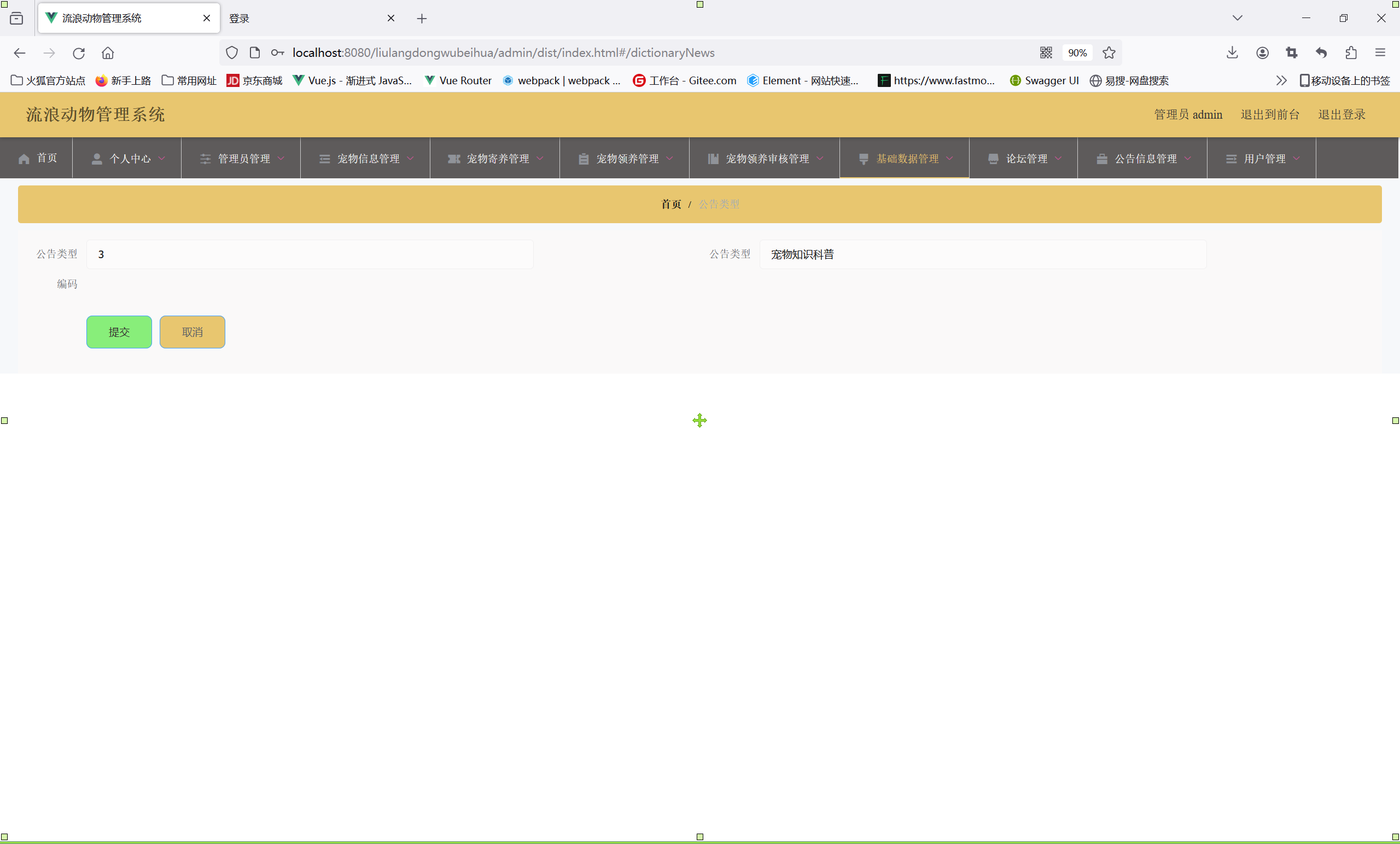This screenshot has width=1400, height=844.
Task: Click the 退出登录 link
Action: point(1341,114)
